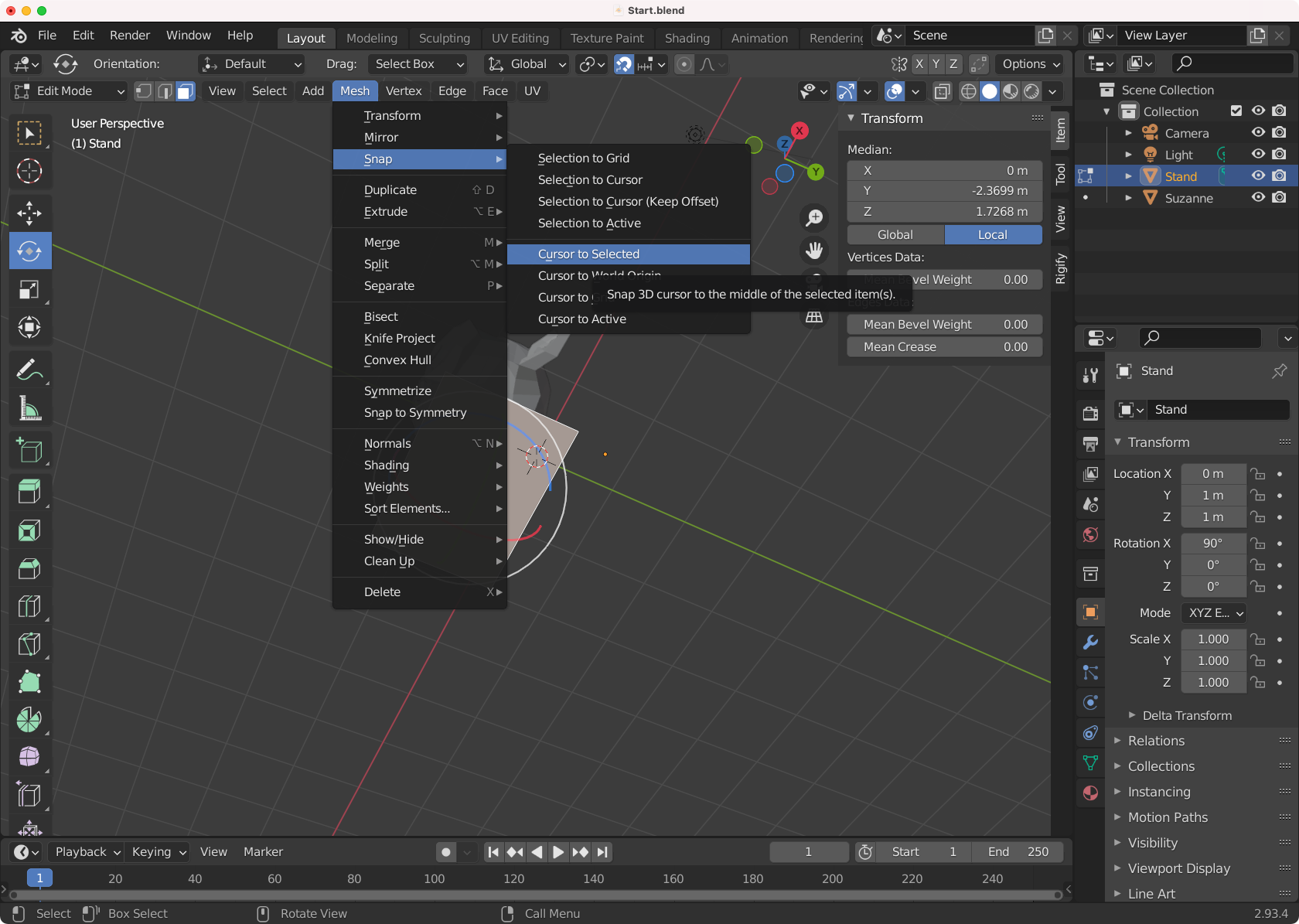Image resolution: width=1299 pixels, height=924 pixels.
Task: Click Selection to Grid option
Action: tap(583, 159)
